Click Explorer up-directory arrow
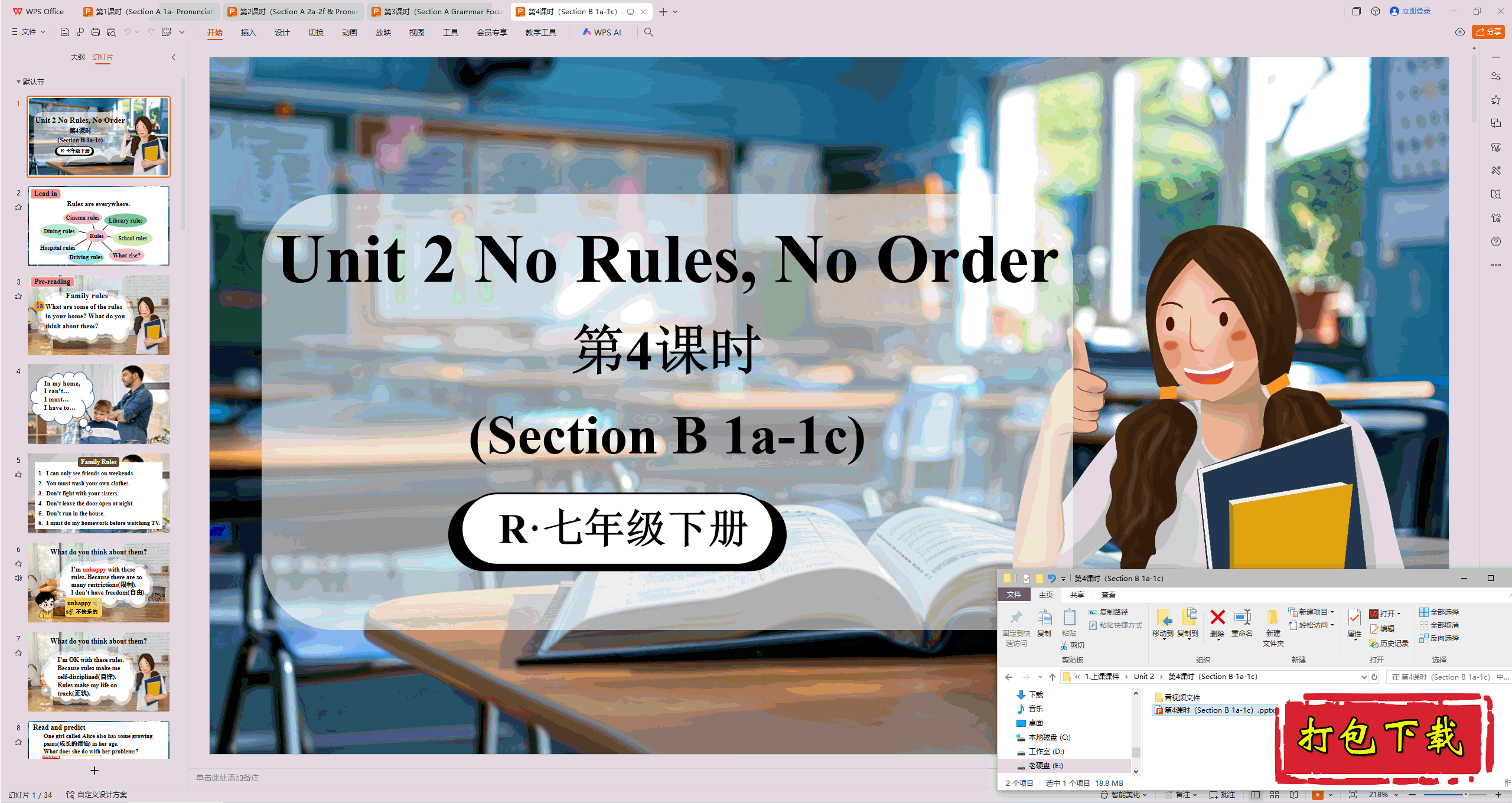 (1052, 677)
